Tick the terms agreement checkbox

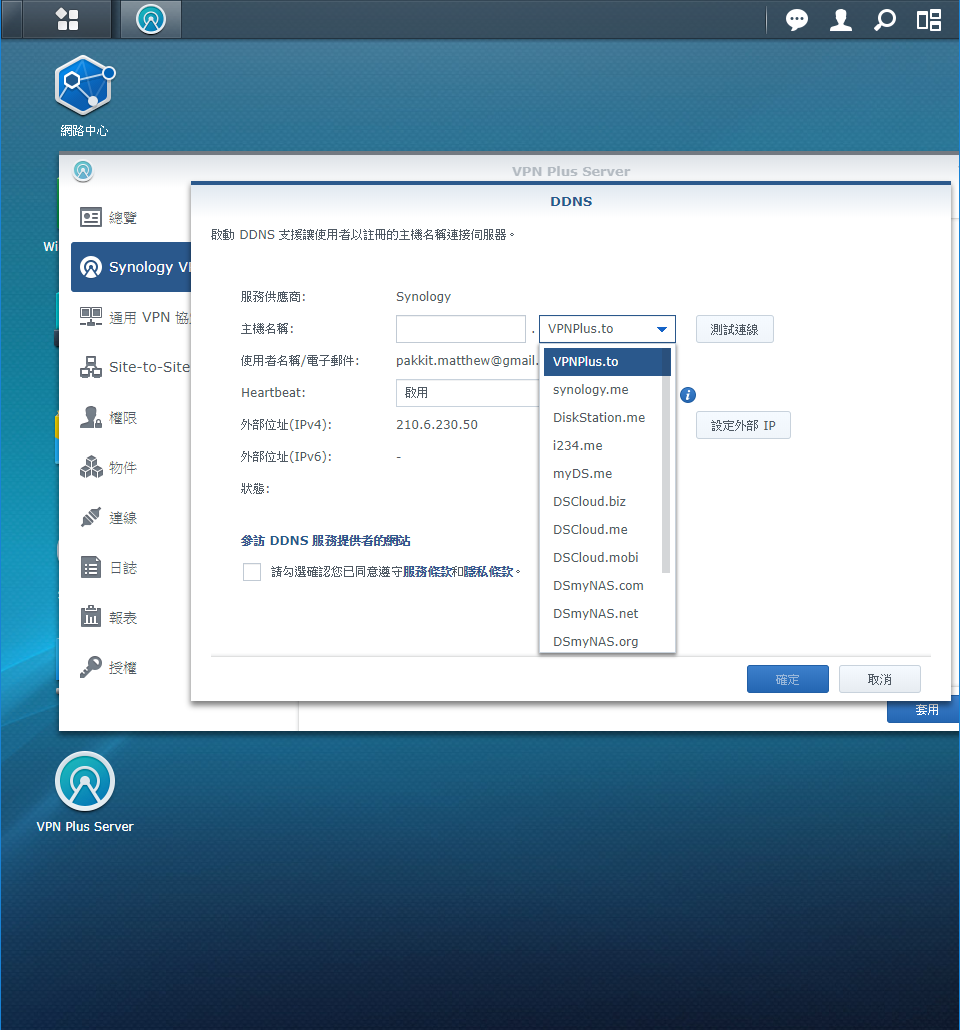pyautogui.click(x=252, y=571)
